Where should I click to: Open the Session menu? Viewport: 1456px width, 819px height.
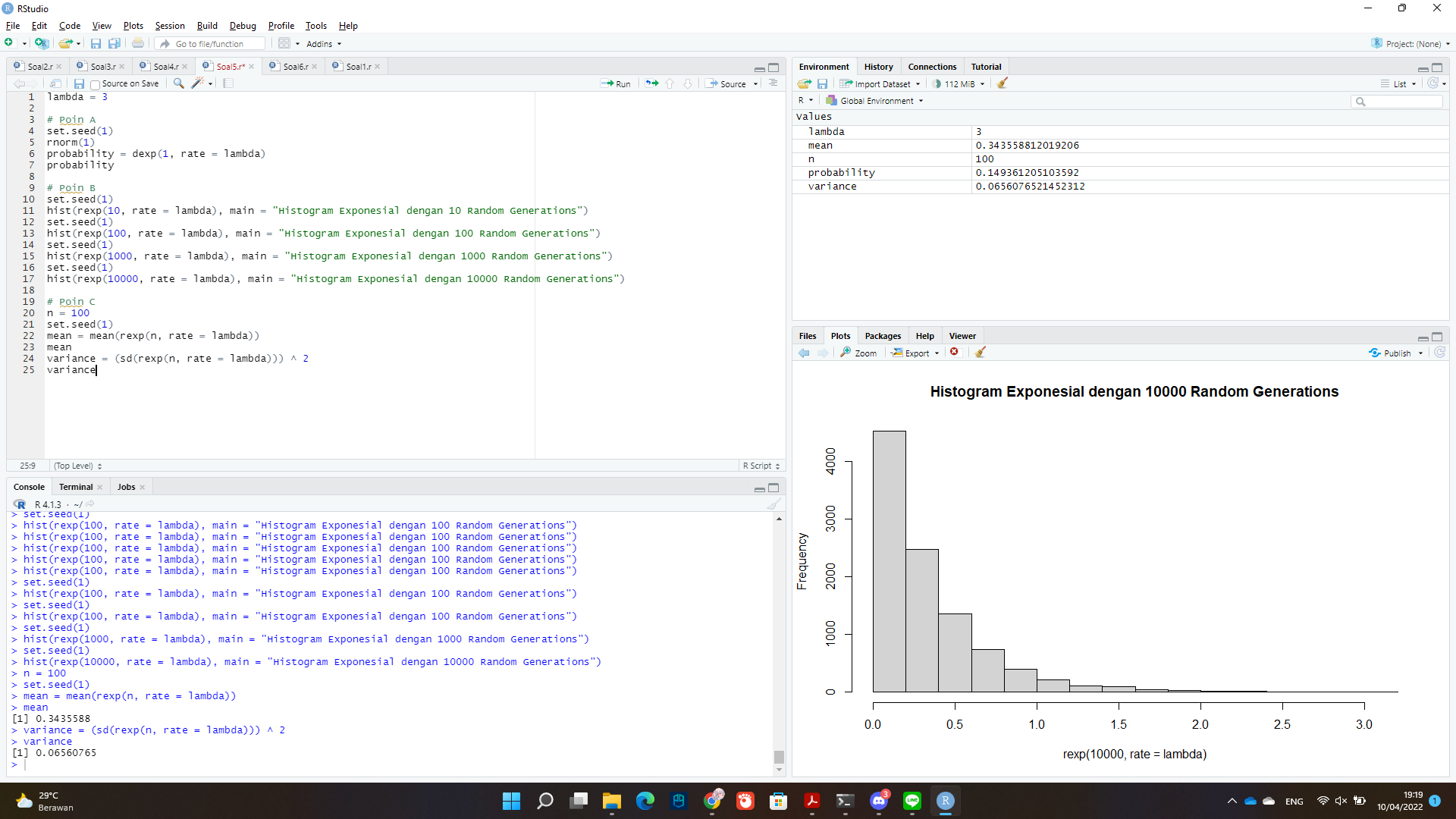click(x=169, y=25)
